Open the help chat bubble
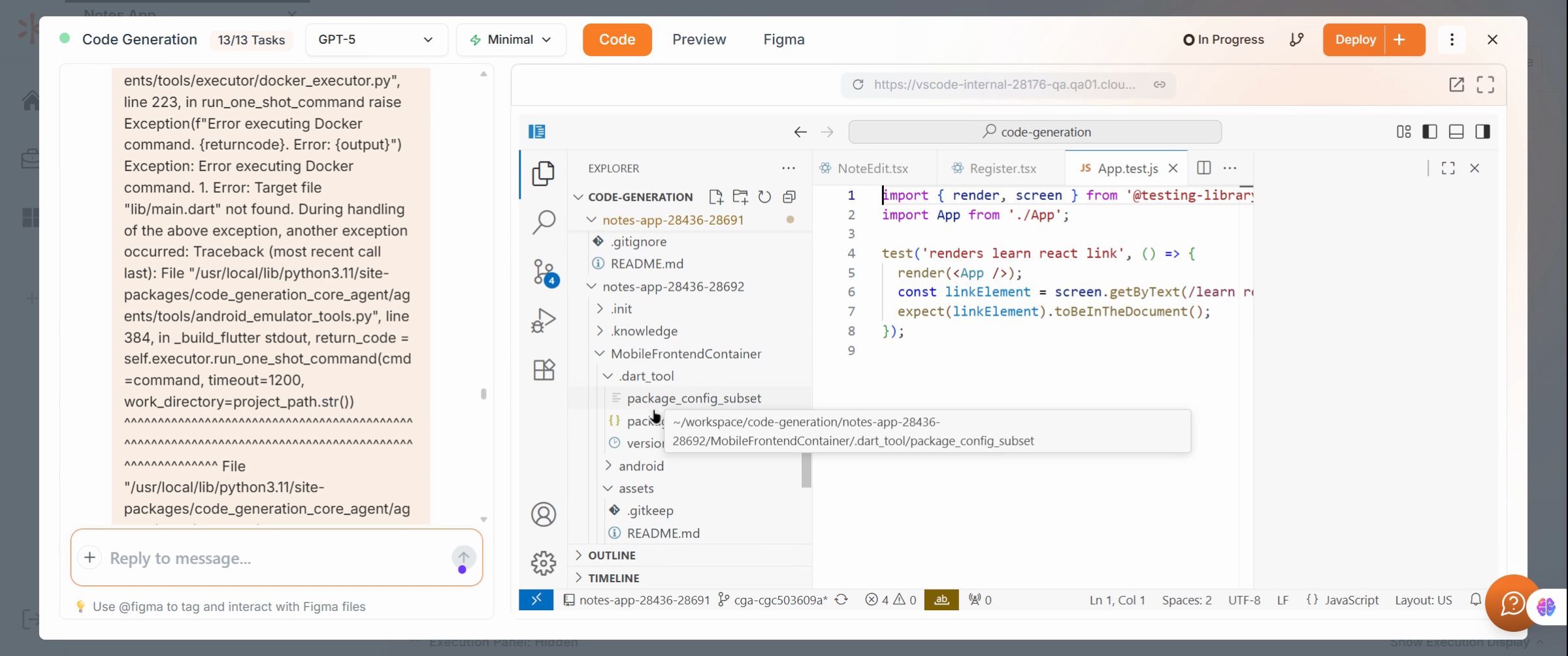The height and width of the screenshot is (656, 1568). point(1511,604)
